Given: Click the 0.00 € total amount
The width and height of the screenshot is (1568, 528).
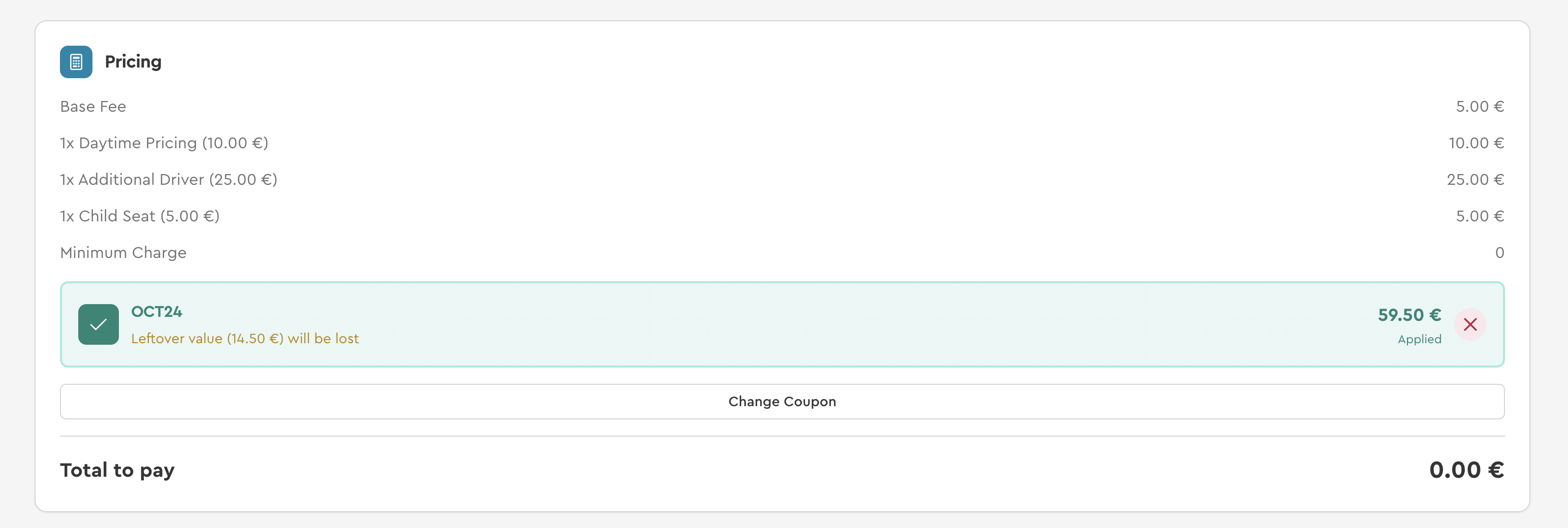Looking at the screenshot, I should (1466, 470).
